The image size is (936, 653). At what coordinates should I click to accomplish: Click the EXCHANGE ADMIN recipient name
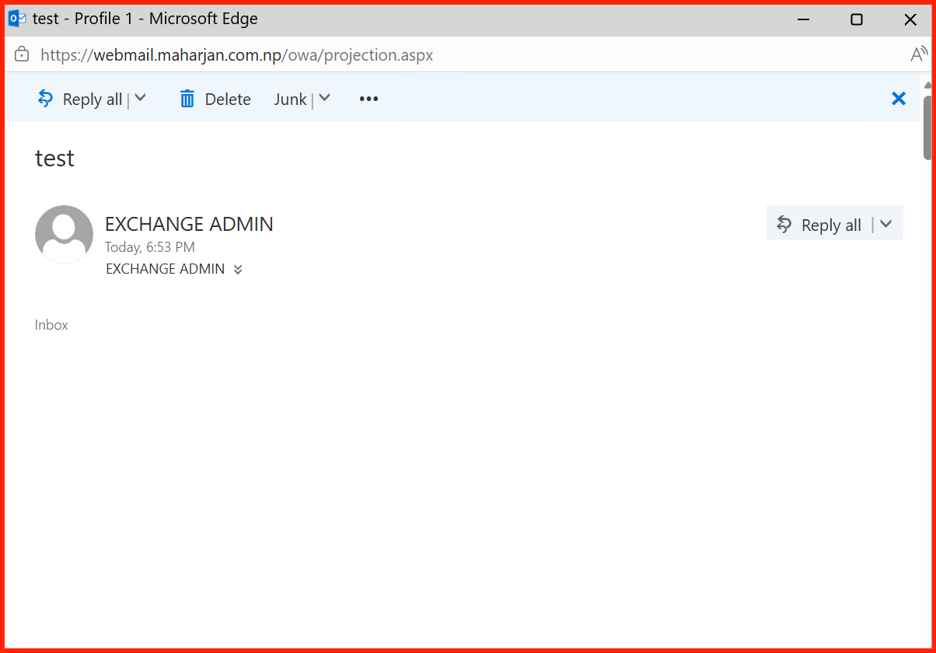(165, 269)
